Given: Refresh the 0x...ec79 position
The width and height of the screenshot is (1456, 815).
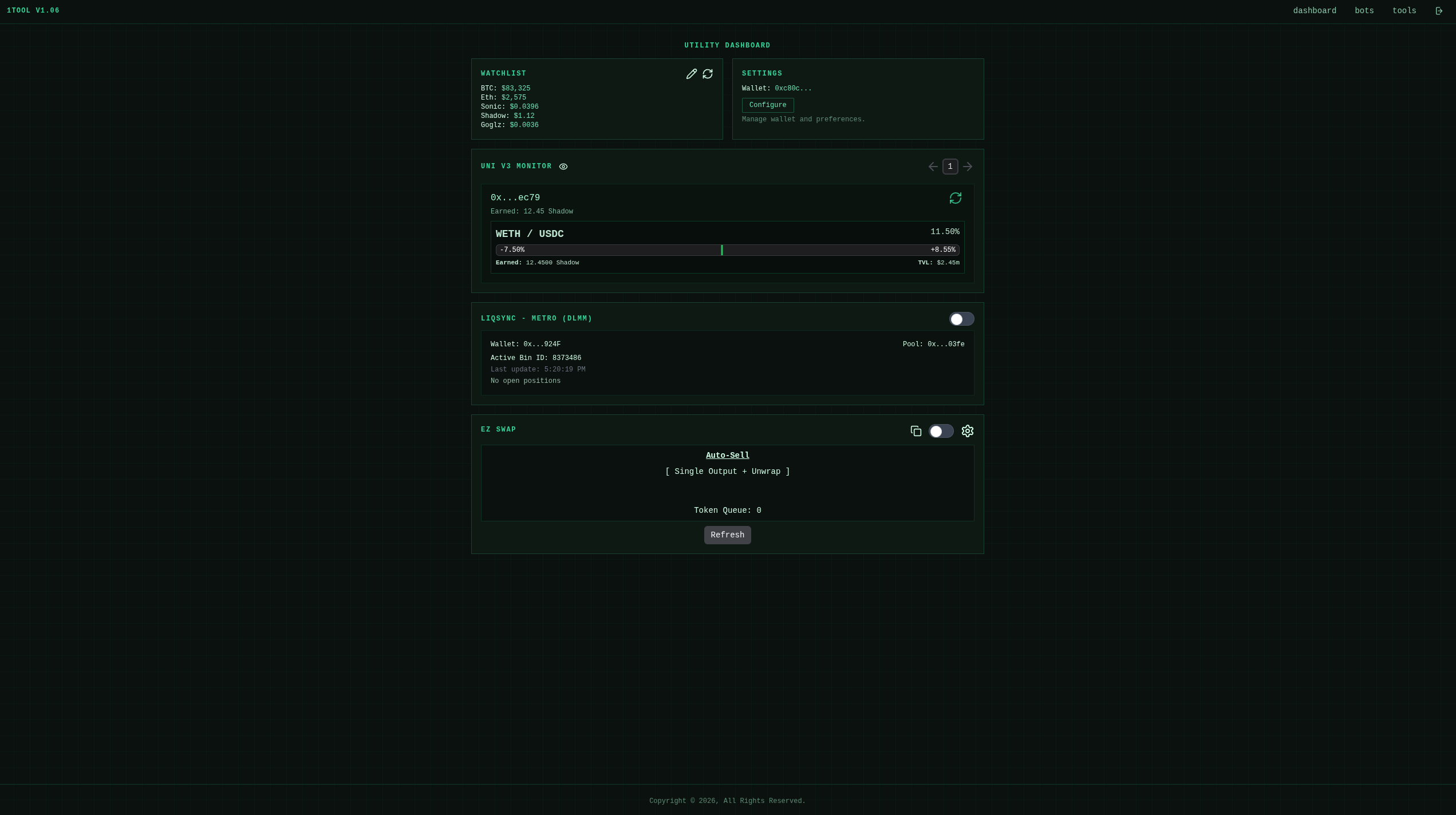Looking at the screenshot, I should [x=956, y=198].
